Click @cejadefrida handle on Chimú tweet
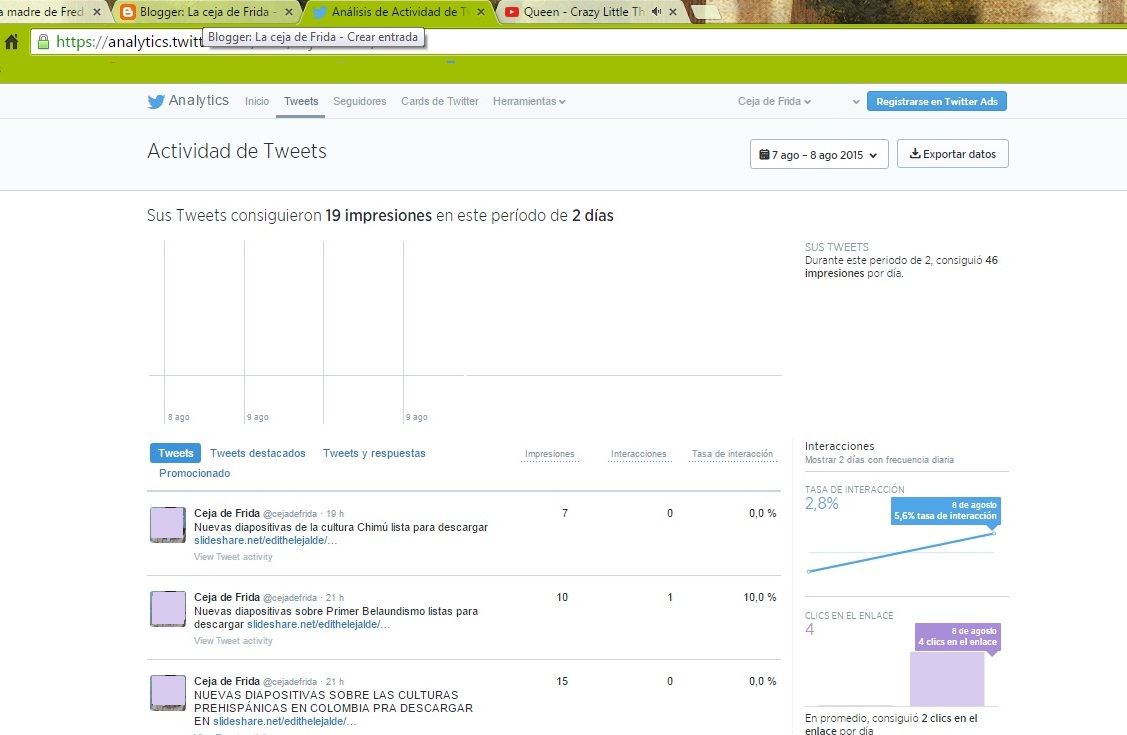 (x=290, y=514)
